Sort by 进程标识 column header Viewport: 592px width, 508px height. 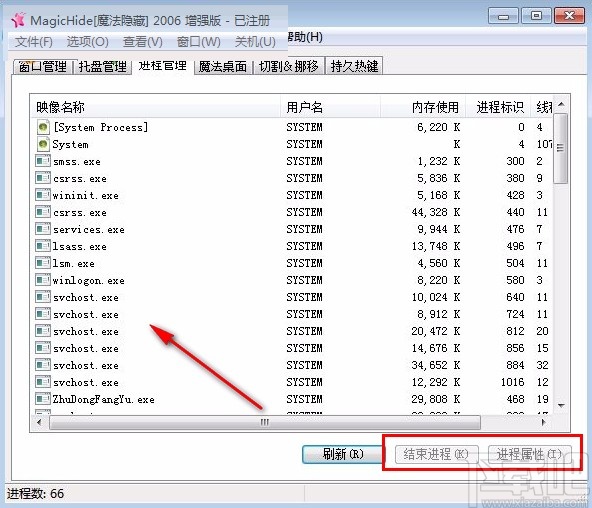[498, 107]
